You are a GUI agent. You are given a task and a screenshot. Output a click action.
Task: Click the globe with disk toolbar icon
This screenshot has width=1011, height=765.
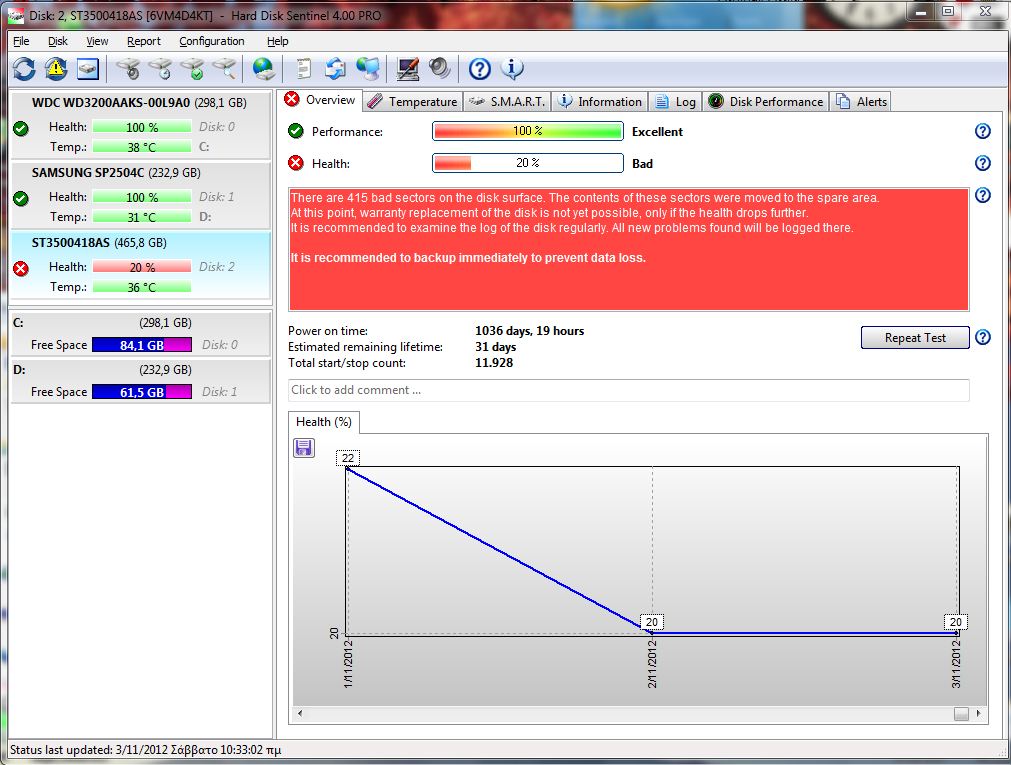pyautogui.click(x=263, y=68)
